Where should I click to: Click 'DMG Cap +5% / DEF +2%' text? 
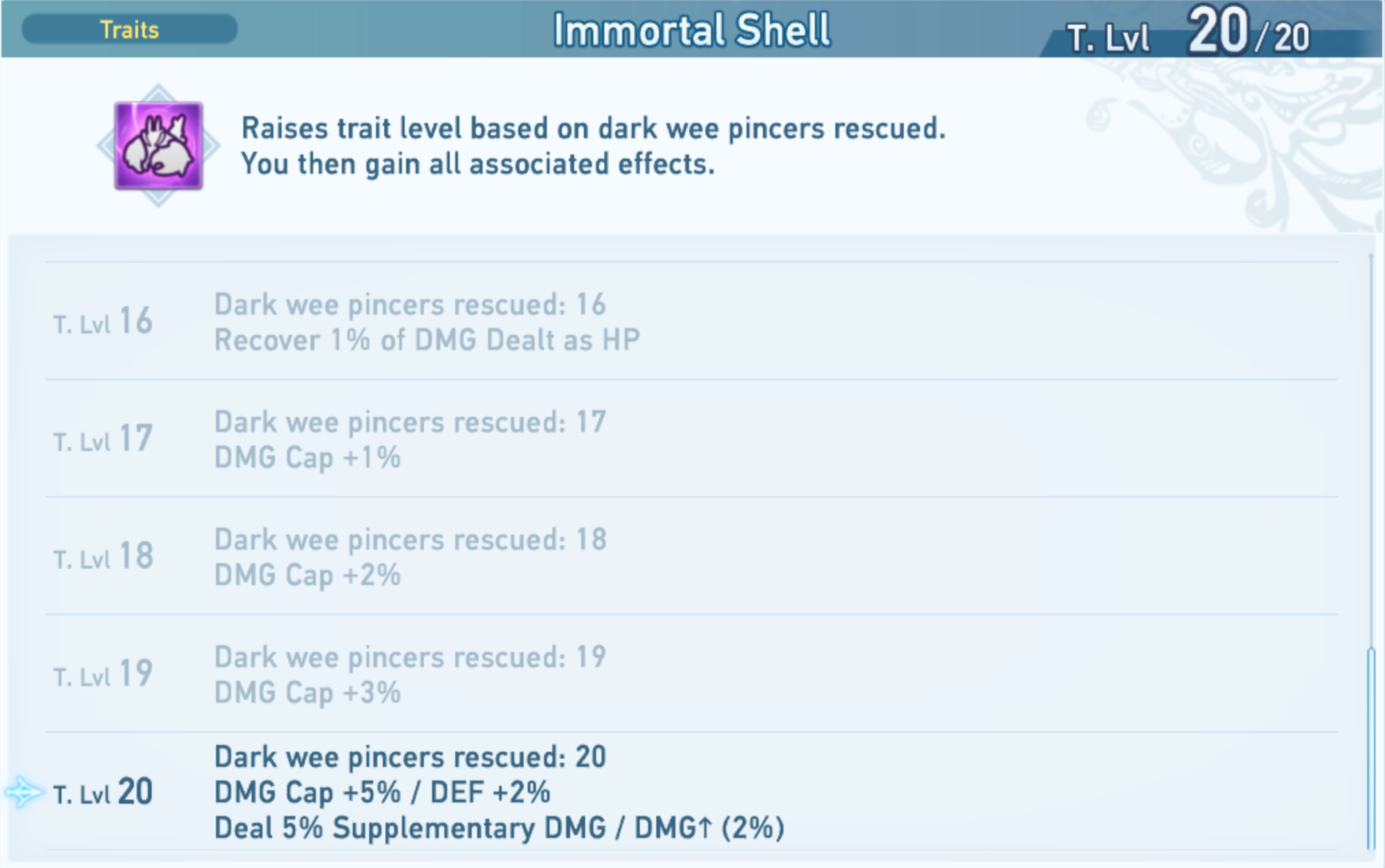[x=382, y=792]
